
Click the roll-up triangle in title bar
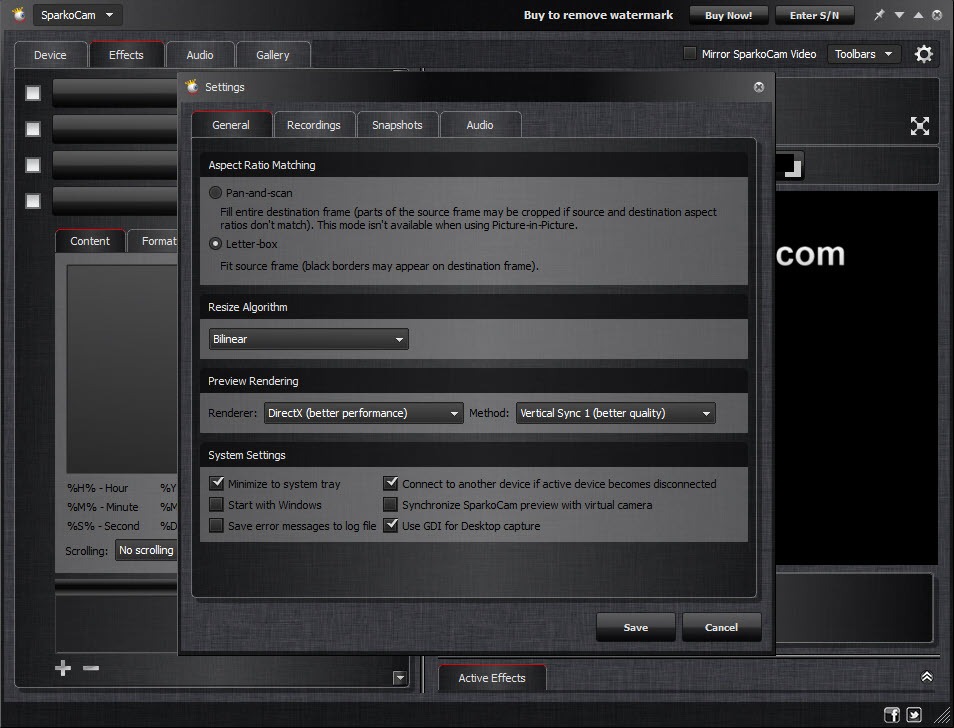[918, 15]
